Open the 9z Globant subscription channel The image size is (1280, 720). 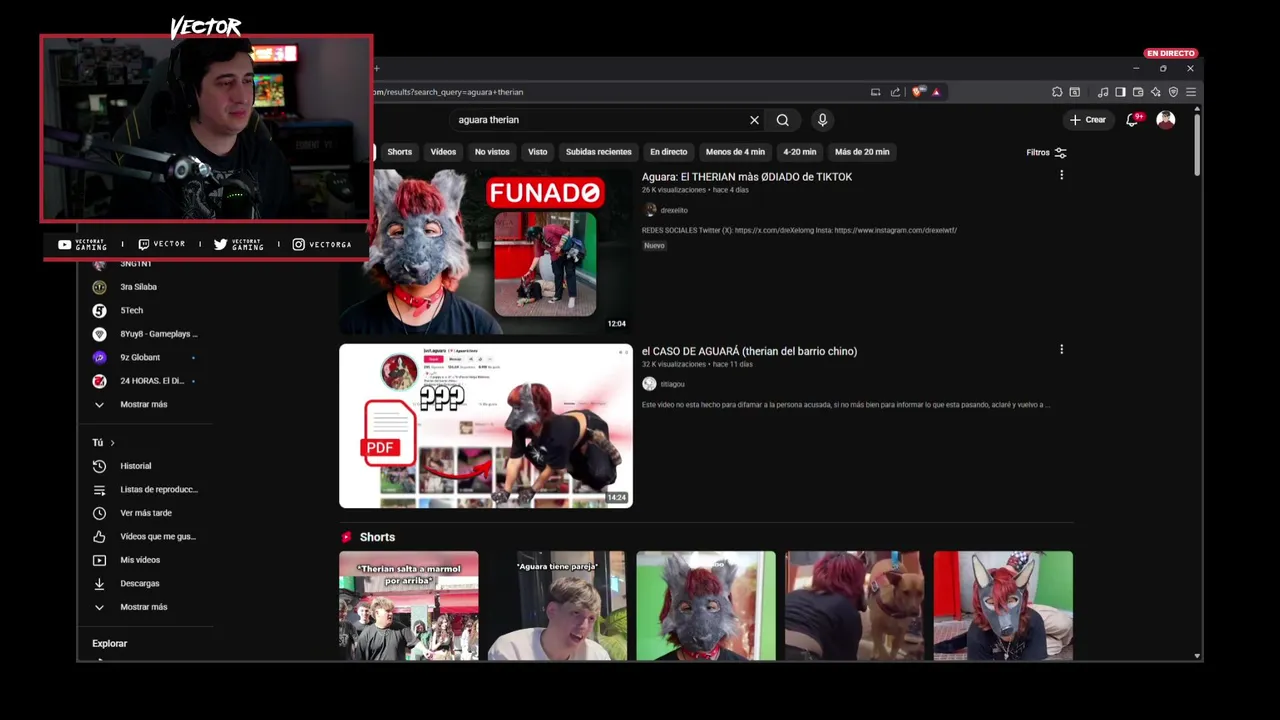140,357
